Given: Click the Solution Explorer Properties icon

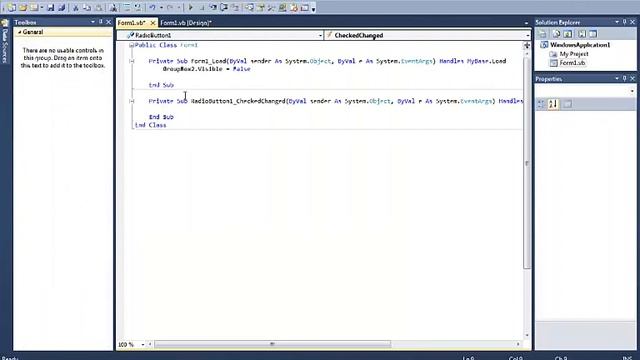Looking at the screenshot, I should (x=542, y=34).
